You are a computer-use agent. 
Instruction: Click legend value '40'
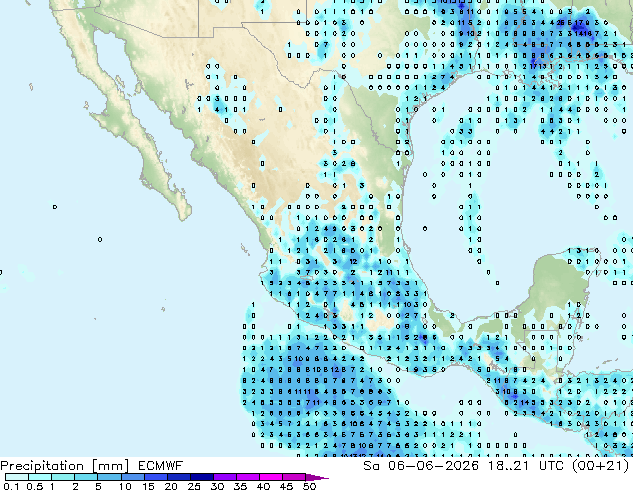tap(263, 486)
